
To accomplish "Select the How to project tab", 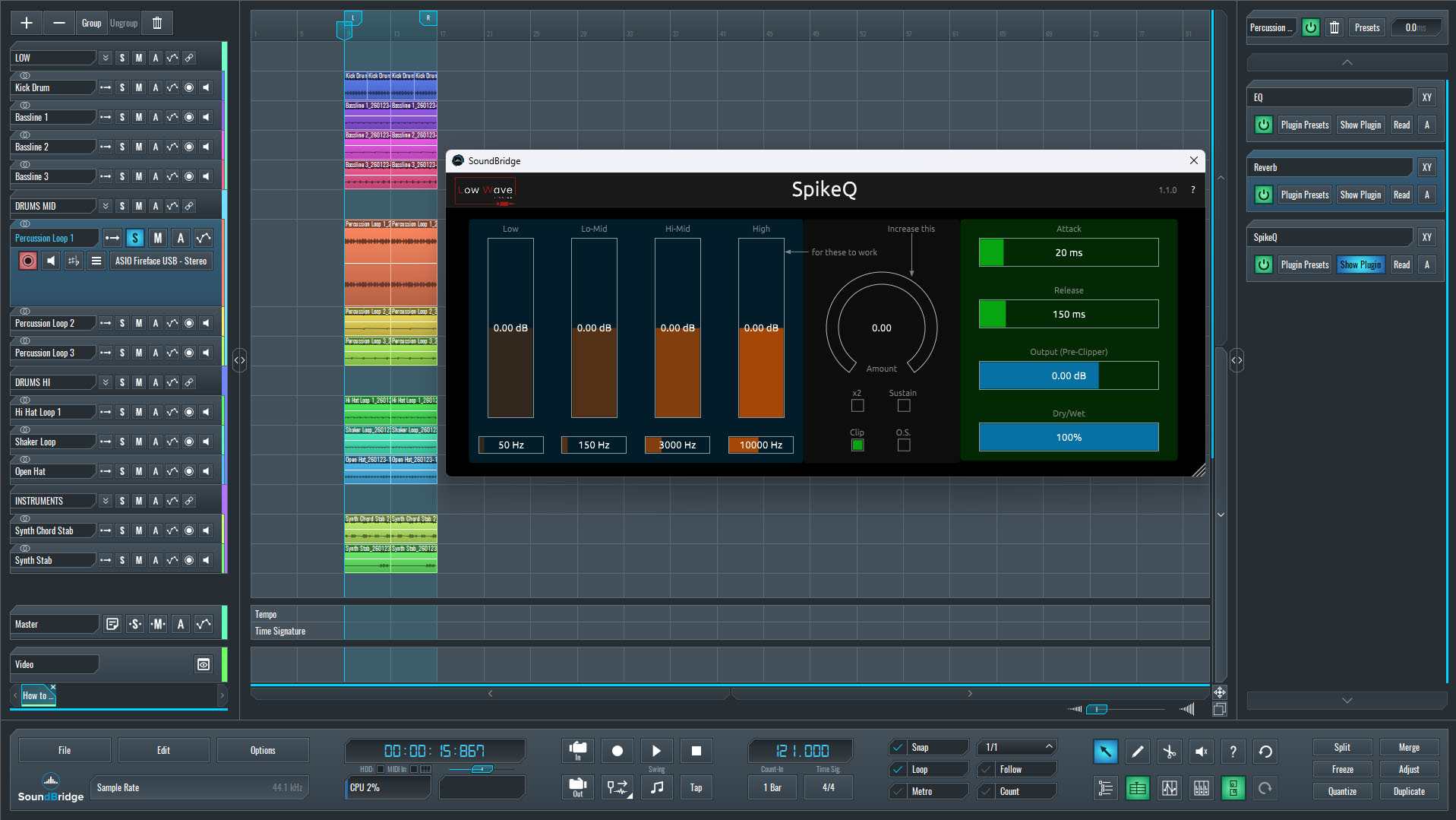I will click(36, 695).
